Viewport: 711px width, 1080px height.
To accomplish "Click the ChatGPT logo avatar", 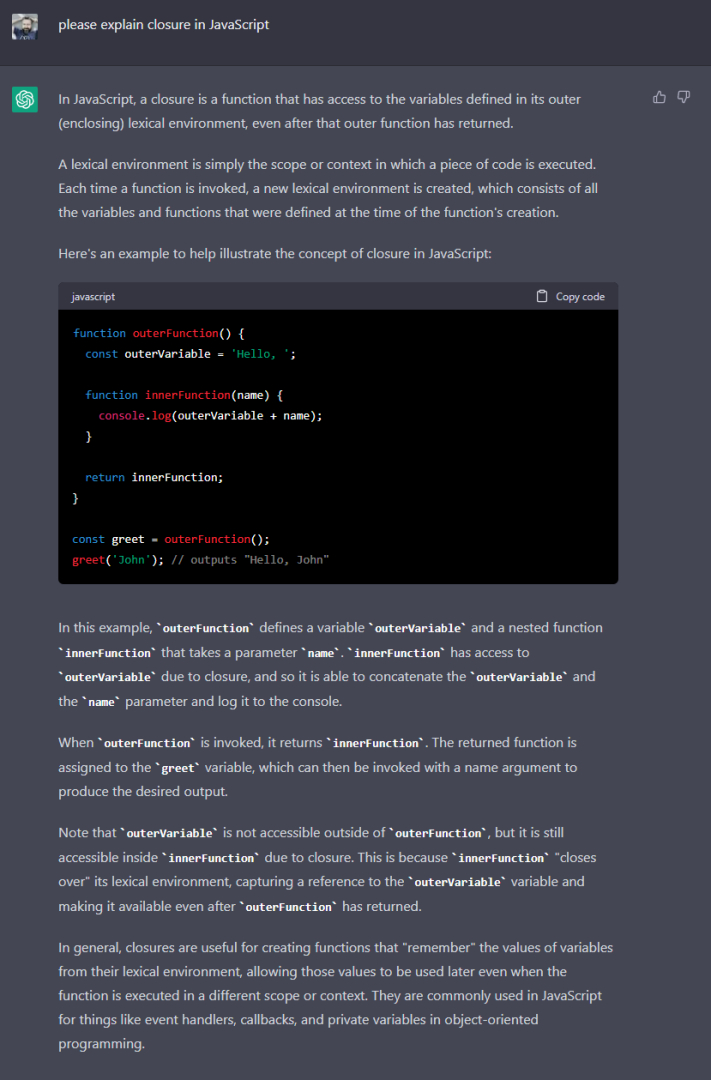I will point(25,100).
